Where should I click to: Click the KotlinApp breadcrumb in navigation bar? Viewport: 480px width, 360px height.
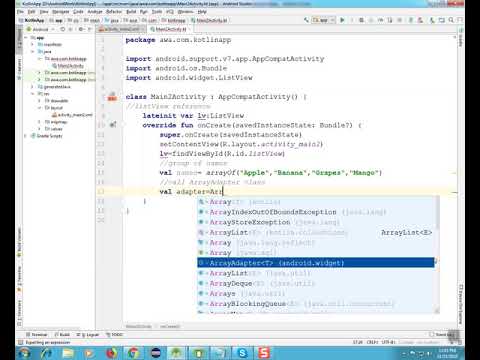[32, 20]
